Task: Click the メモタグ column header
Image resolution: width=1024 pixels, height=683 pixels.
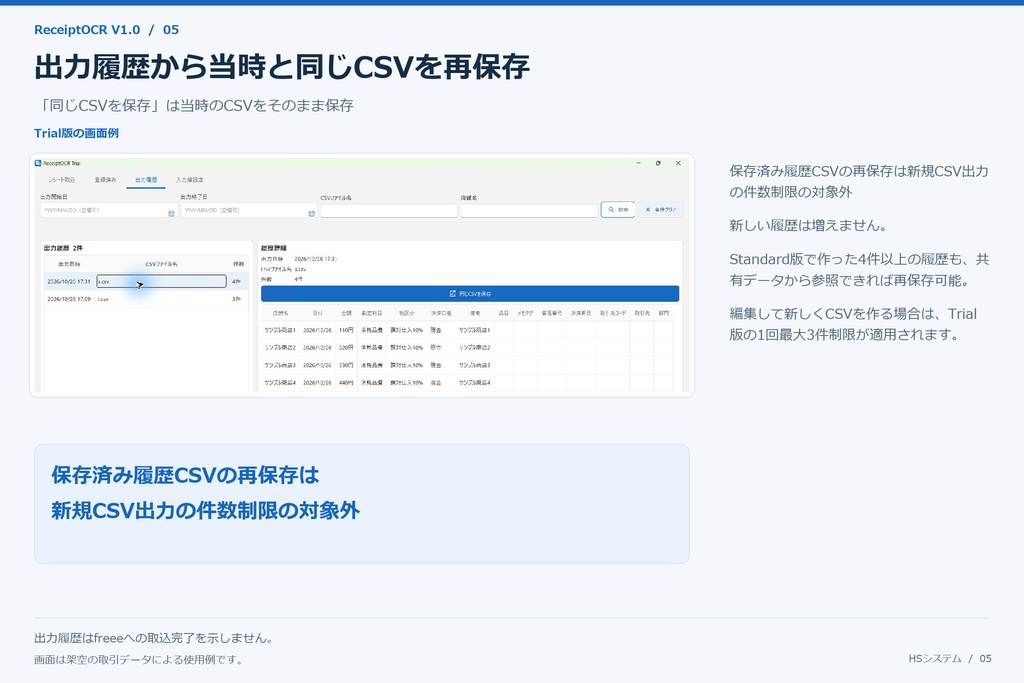Action: pyautogui.click(x=525, y=313)
